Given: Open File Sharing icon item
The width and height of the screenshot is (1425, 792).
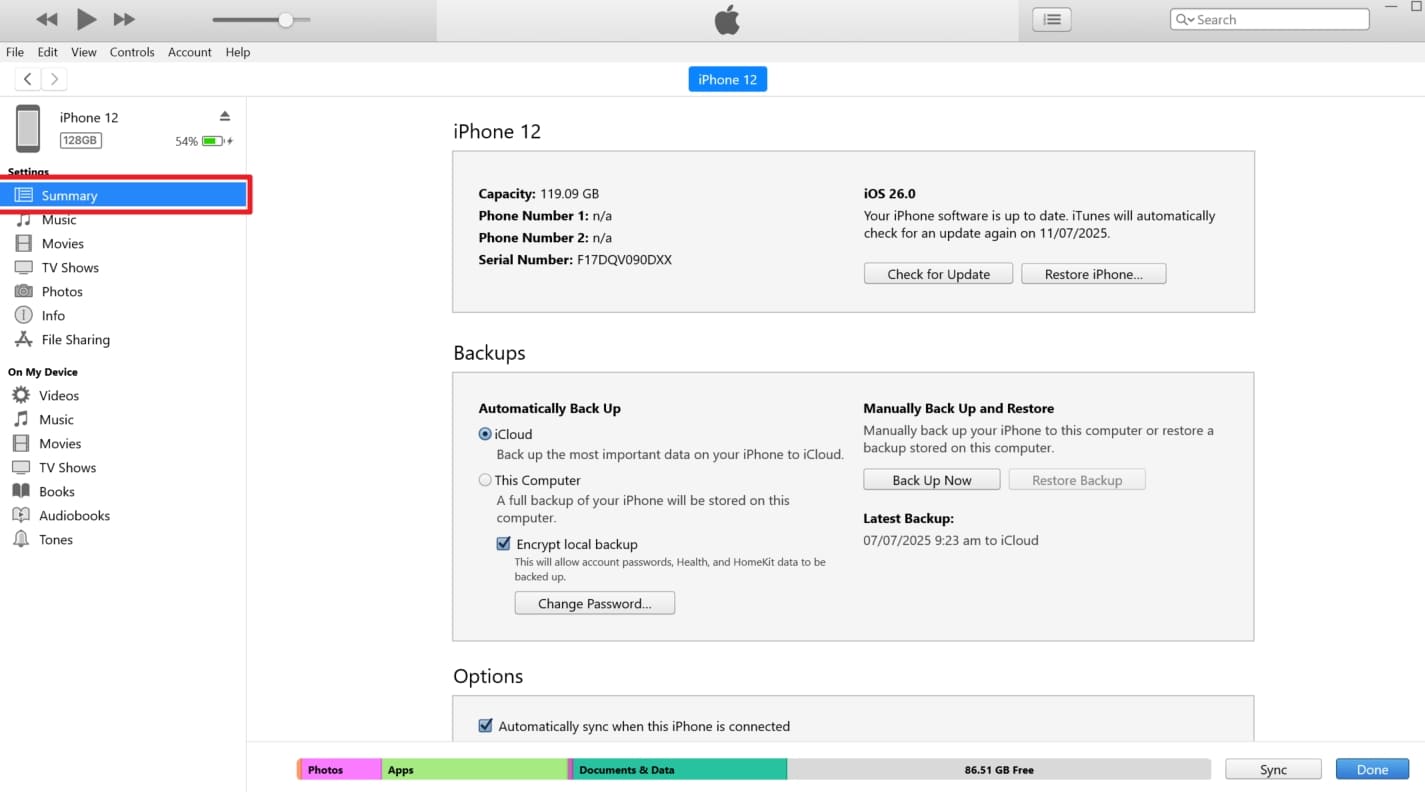Looking at the screenshot, I should 23,339.
